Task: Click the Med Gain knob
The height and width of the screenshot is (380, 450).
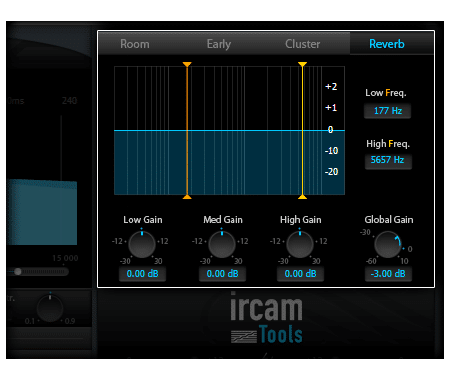Action: coord(222,244)
